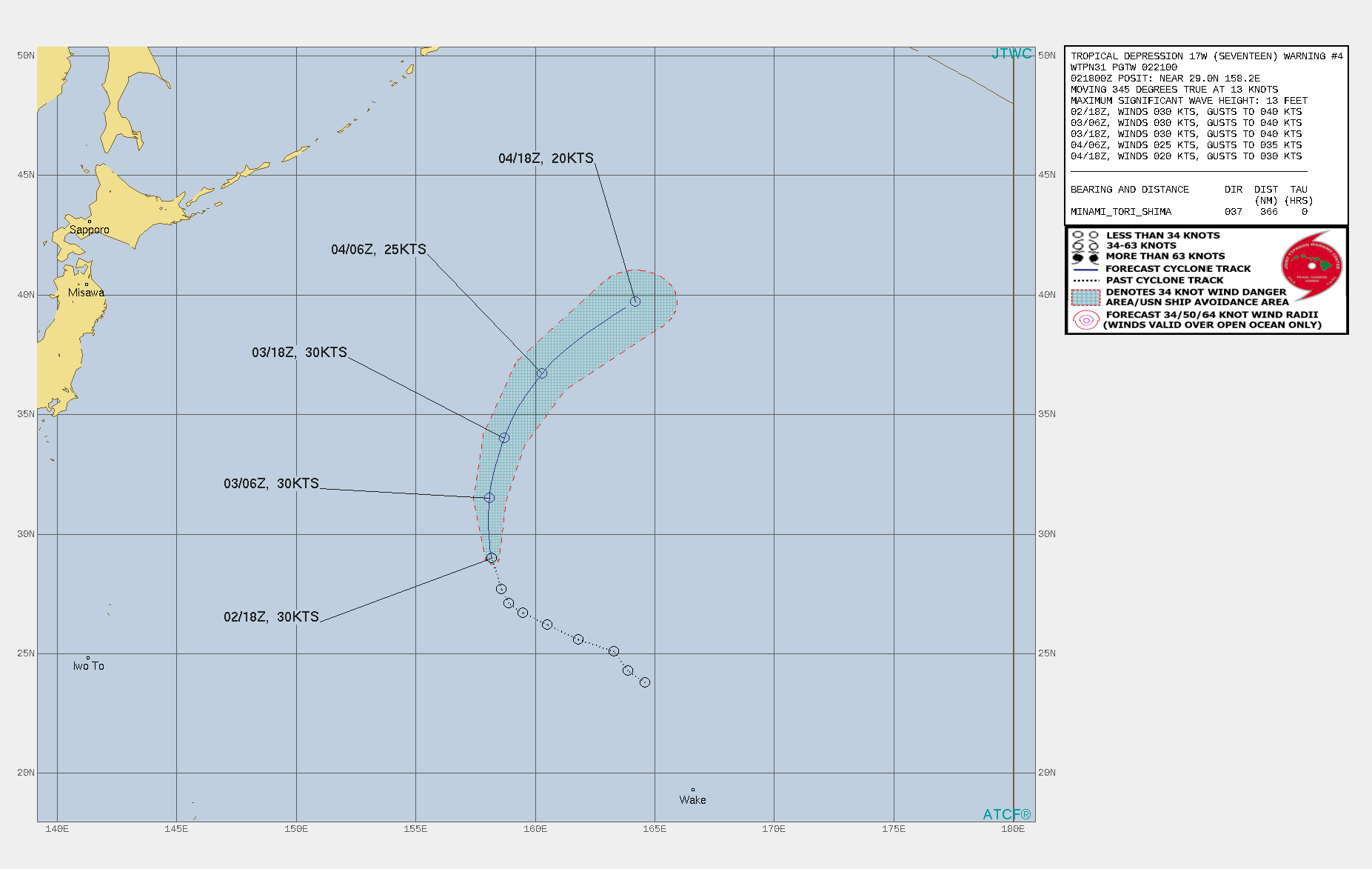Click the 03/06Z forecast position marker
Screen dimensions: 1372x869
tap(489, 498)
